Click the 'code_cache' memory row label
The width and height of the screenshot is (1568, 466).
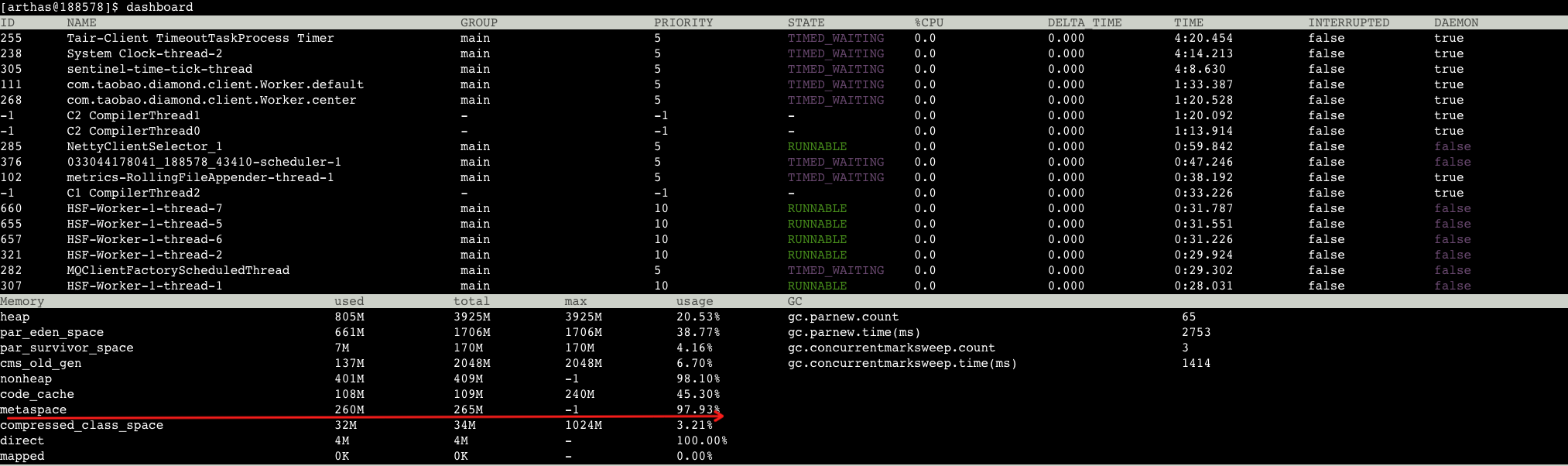[37, 394]
